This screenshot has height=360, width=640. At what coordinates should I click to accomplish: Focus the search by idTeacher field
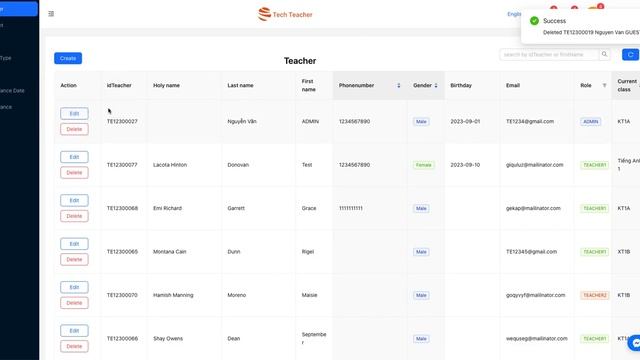[x=549, y=54]
